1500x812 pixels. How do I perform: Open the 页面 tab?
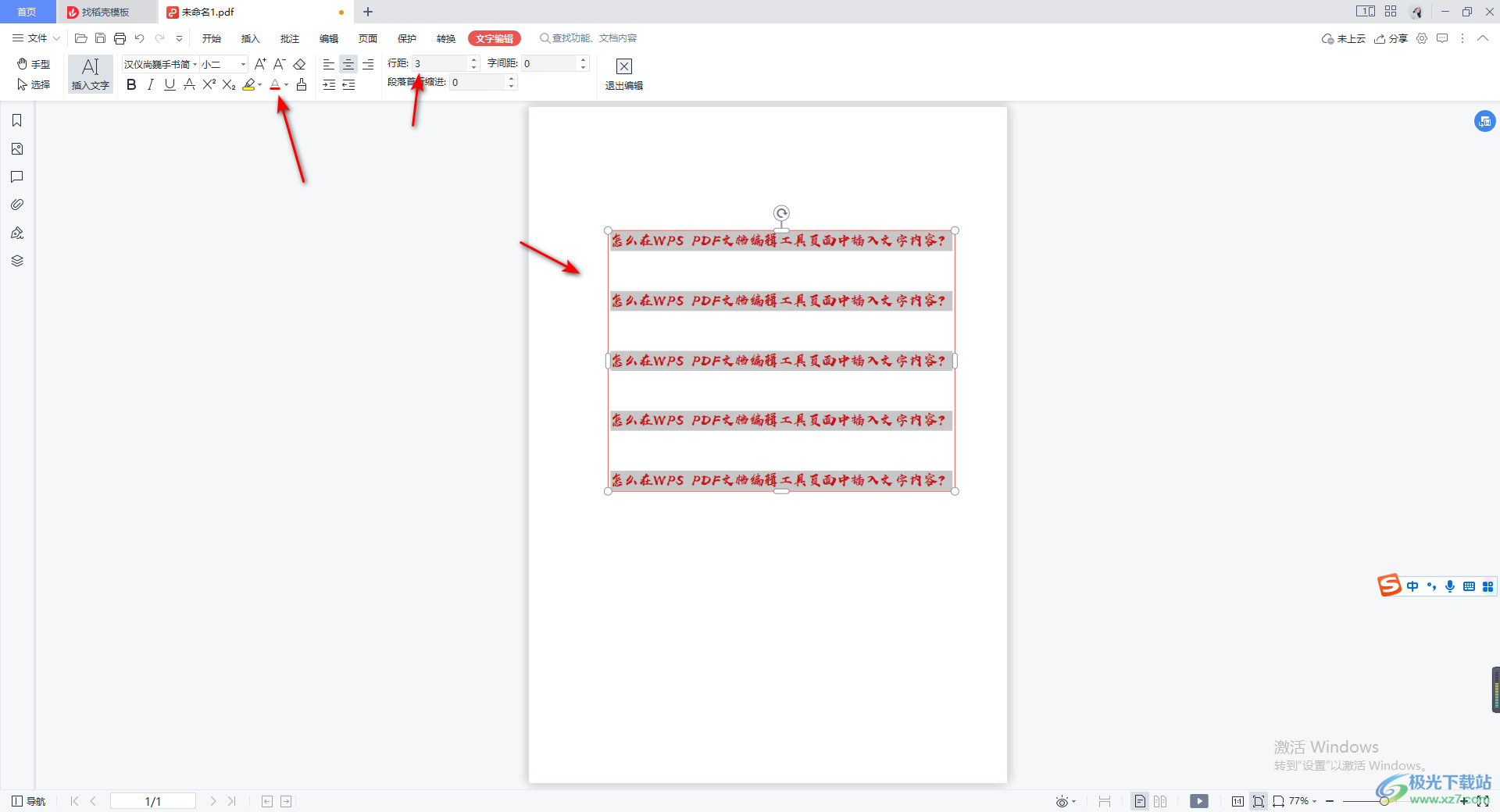(368, 38)
